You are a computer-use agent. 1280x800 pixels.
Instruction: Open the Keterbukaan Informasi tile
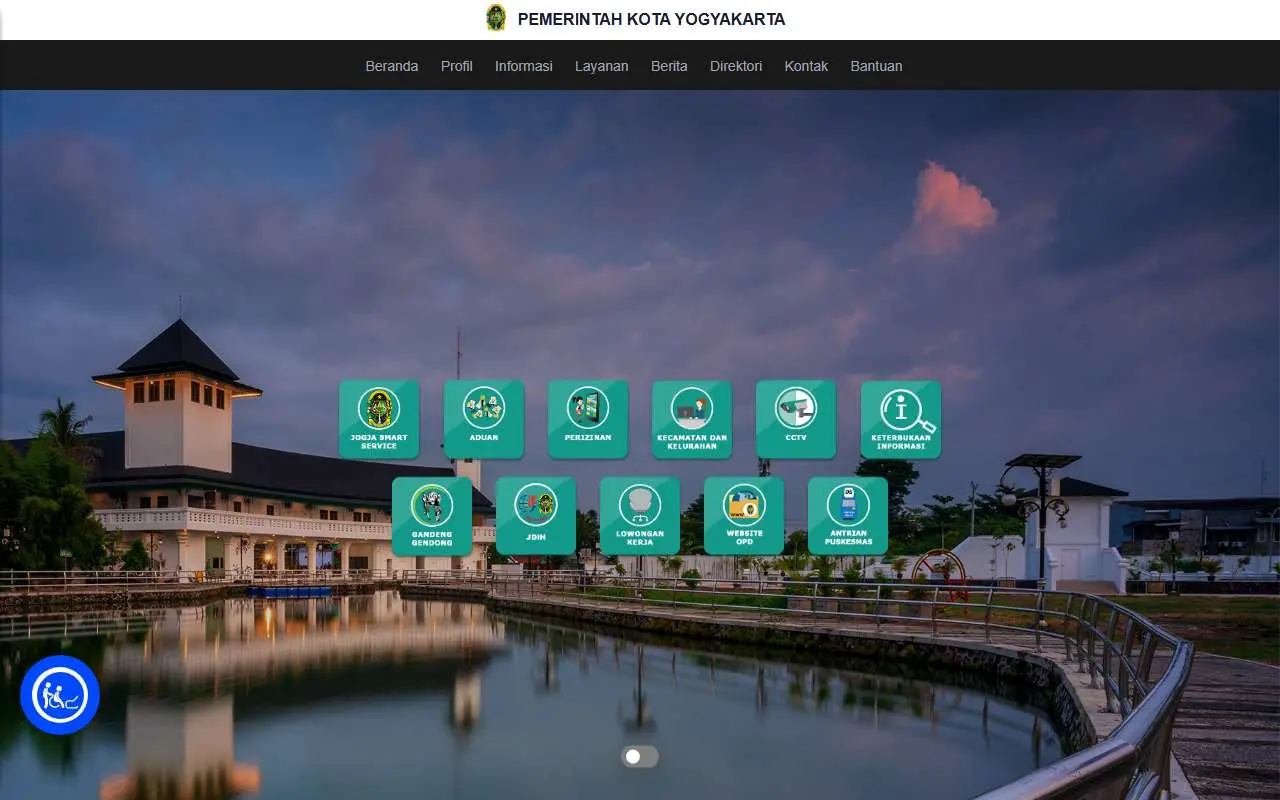901,419
